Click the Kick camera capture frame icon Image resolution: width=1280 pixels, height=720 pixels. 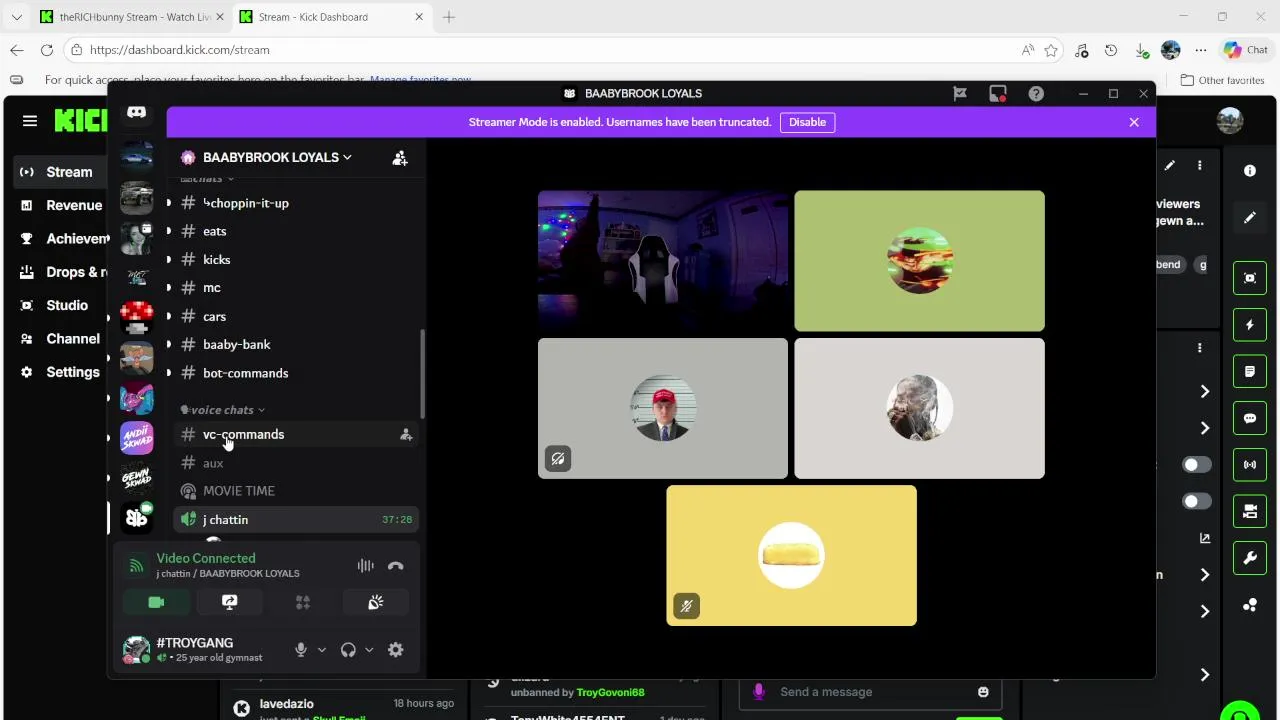point(1250,278)
